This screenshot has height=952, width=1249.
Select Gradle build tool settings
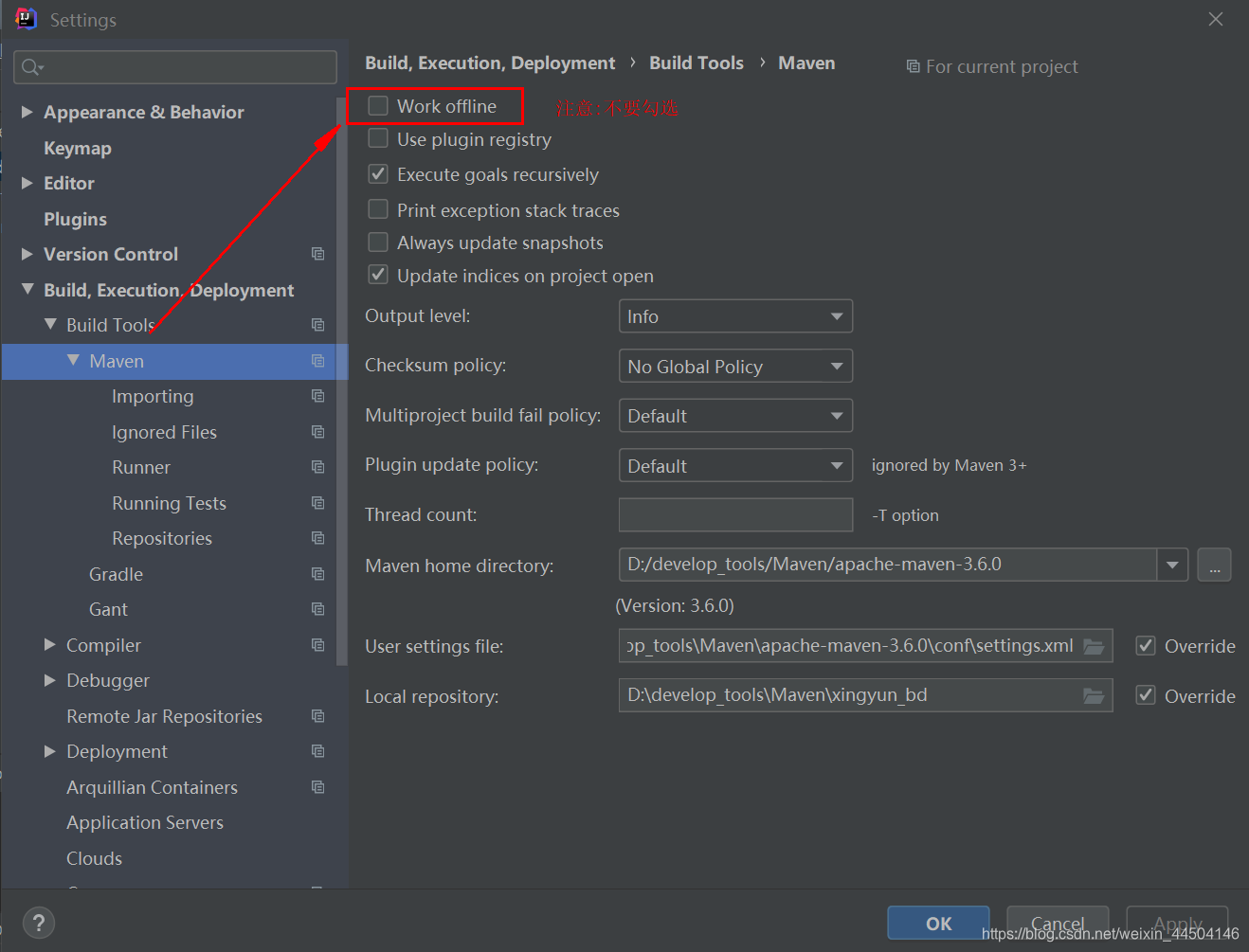click(116, 574)
